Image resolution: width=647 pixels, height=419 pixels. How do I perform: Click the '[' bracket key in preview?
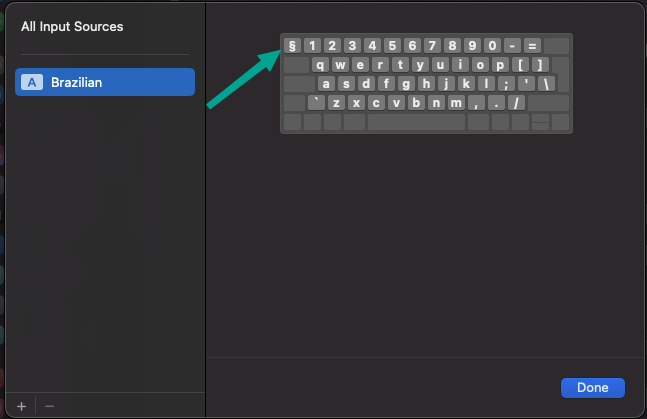click(x=518, y=64)
